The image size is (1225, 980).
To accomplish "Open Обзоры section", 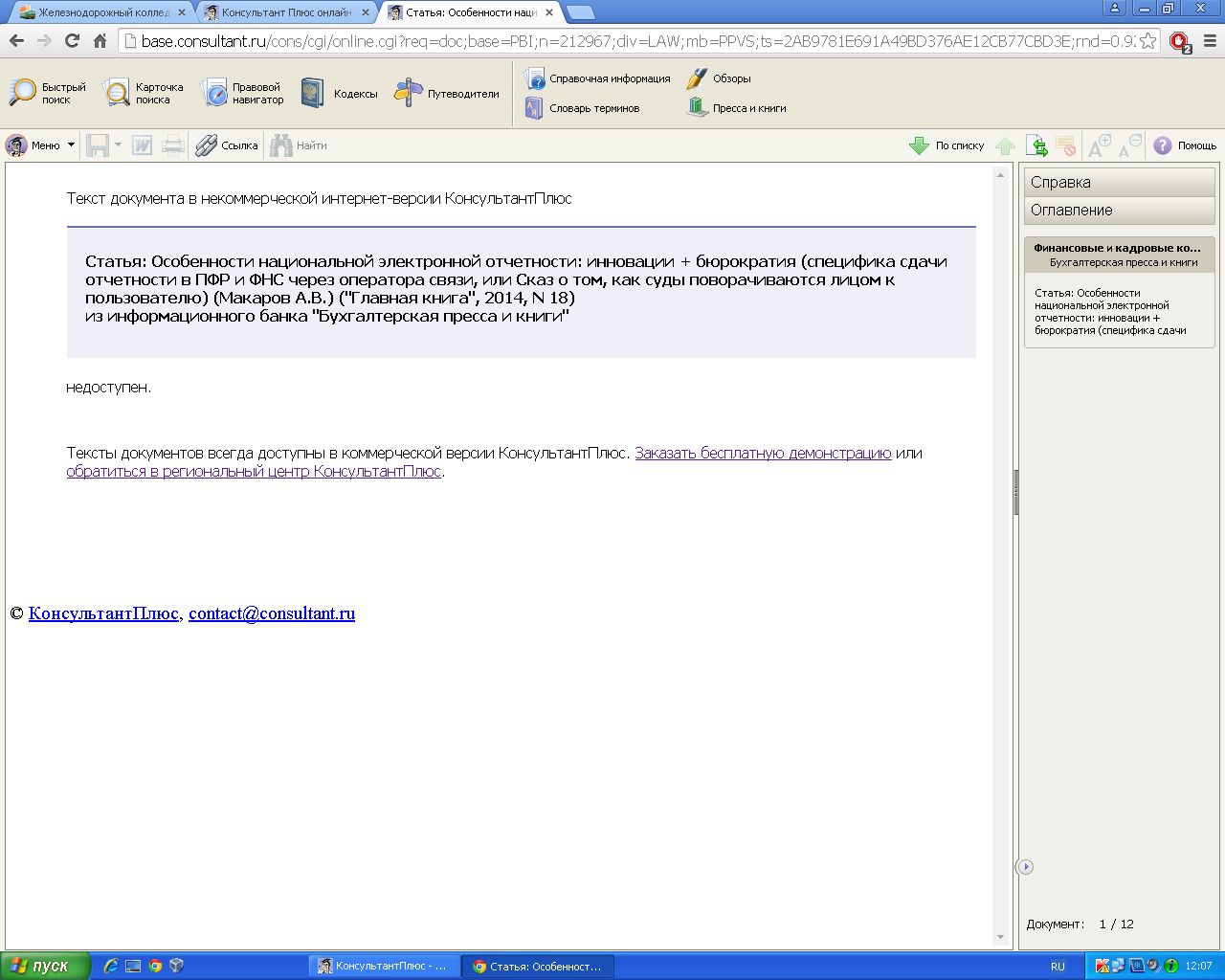I will [719, 78].
